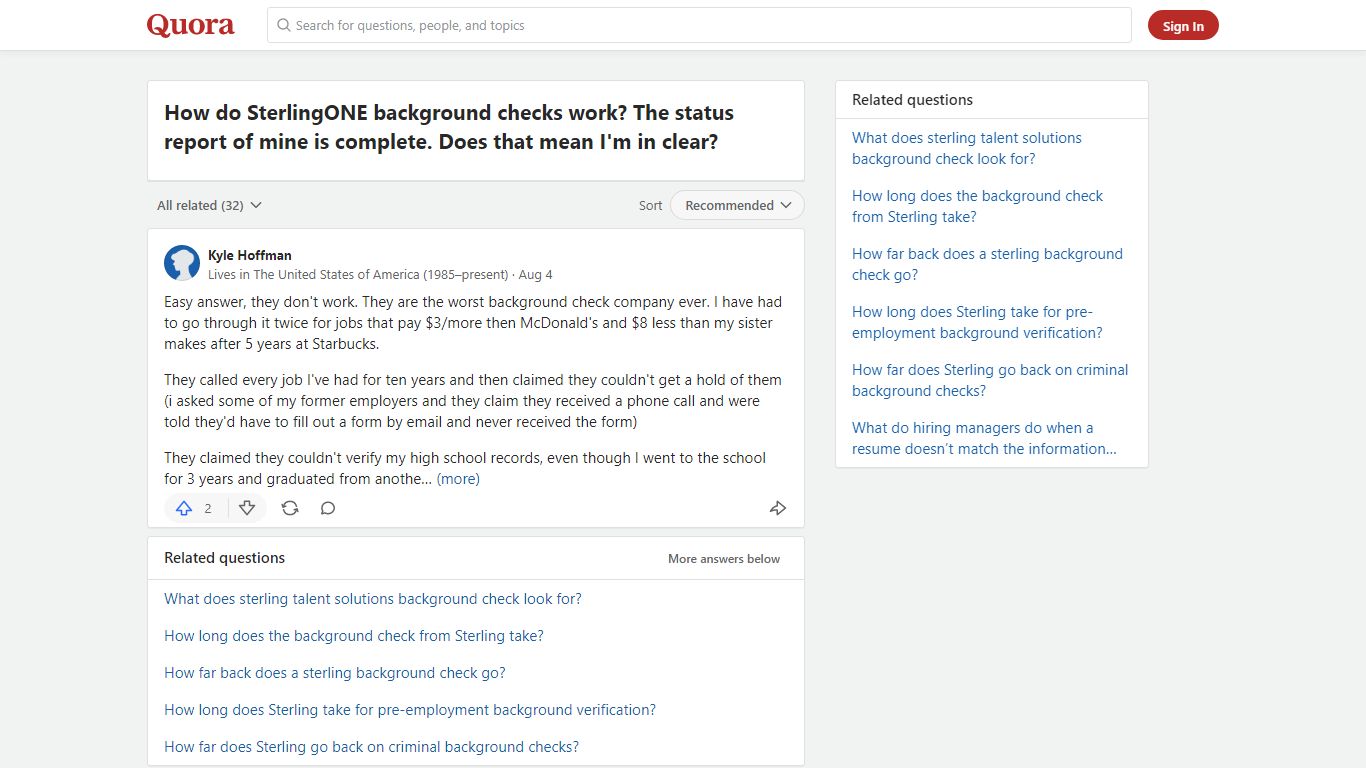Screen dimensions: 1366x768
Task: Open the Recommended sort dropdown
Action: (737, 205)
